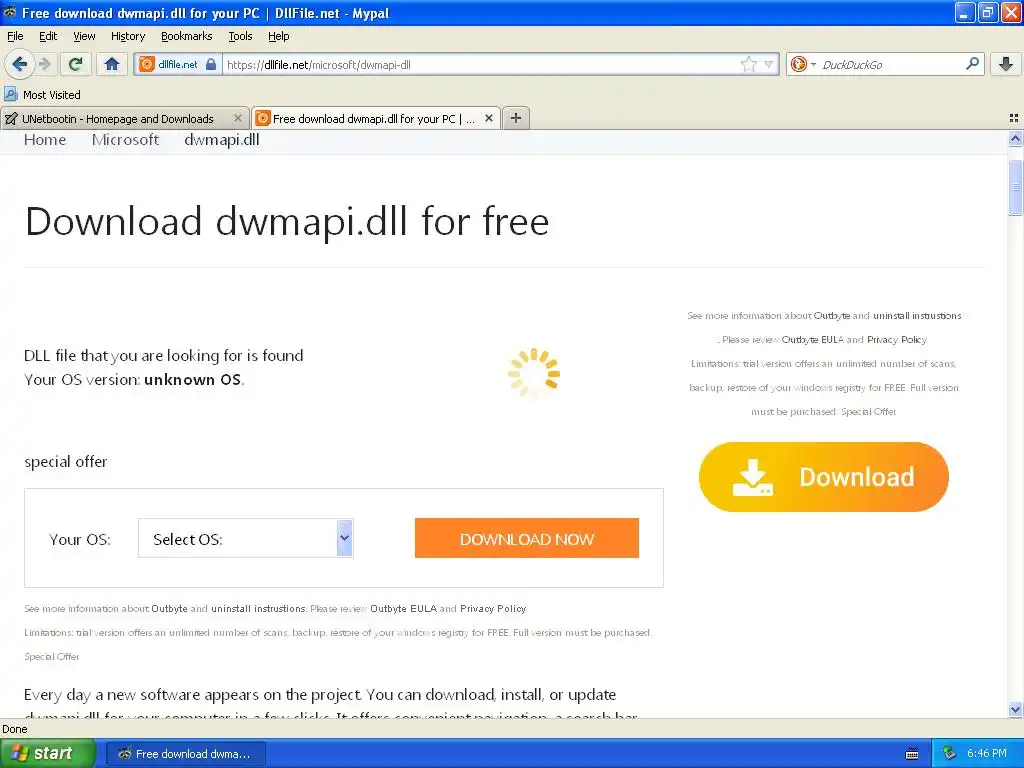The image size is (1024, 768).
Task: Click the Download dwmapi.dll for free heading
Action: [x=287, y=221]
